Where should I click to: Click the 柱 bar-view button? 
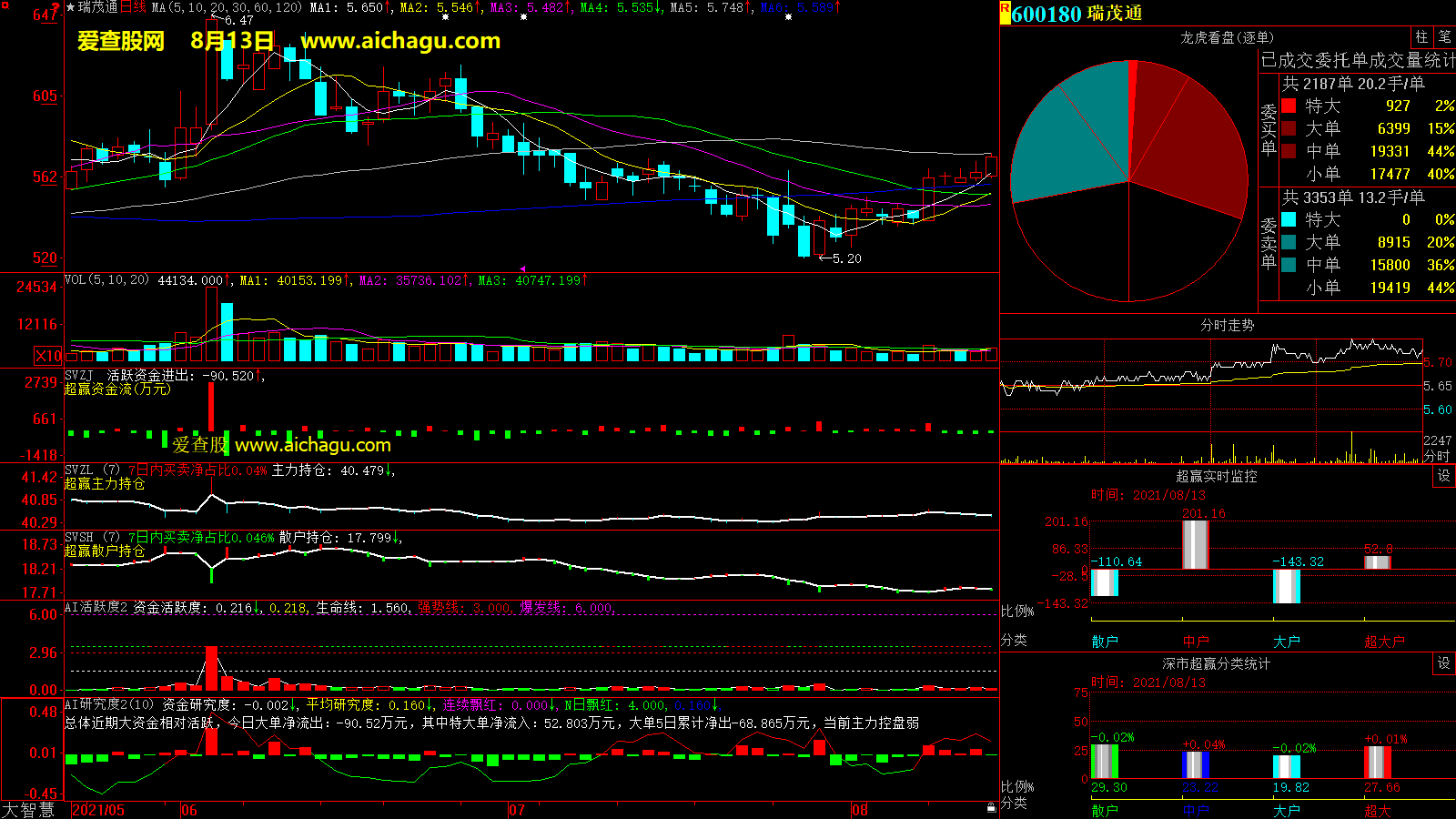(1421, 37)
